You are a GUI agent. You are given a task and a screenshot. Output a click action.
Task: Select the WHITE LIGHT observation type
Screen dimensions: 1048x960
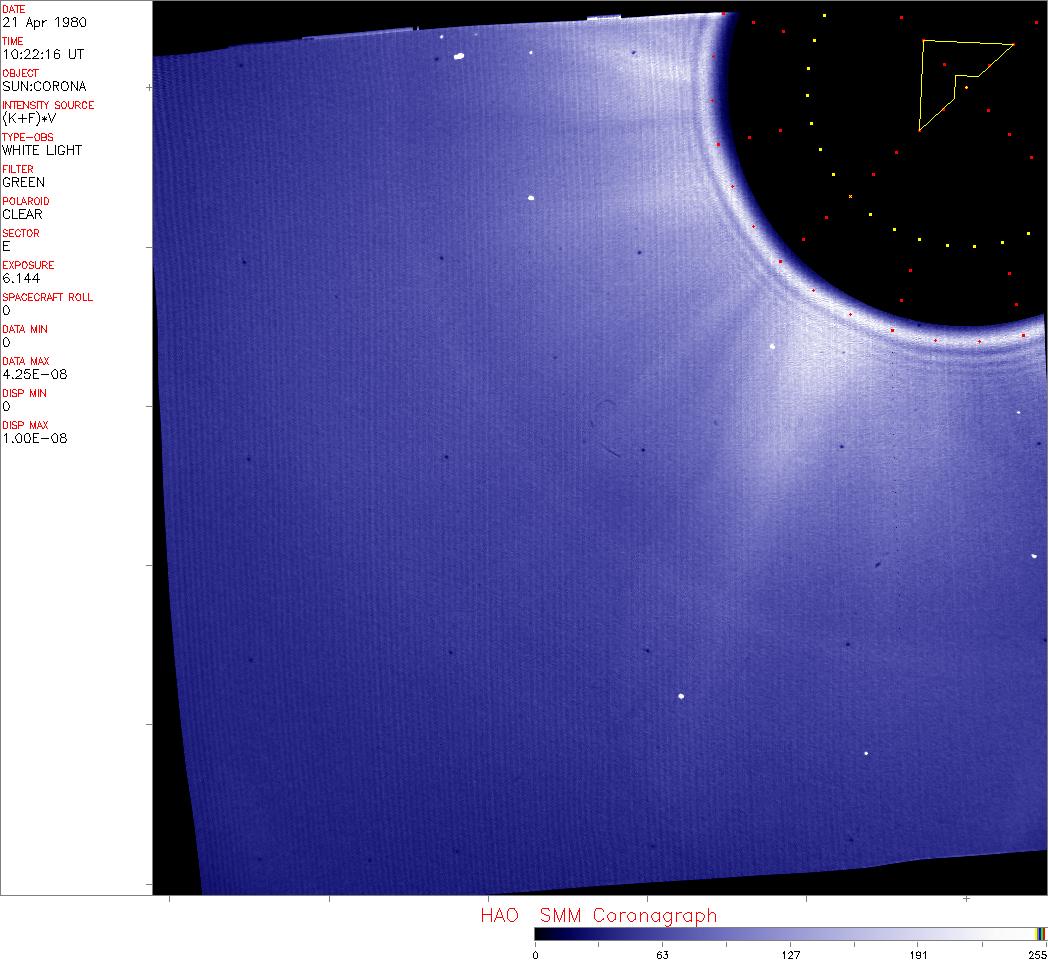click(x=42, y=150)
